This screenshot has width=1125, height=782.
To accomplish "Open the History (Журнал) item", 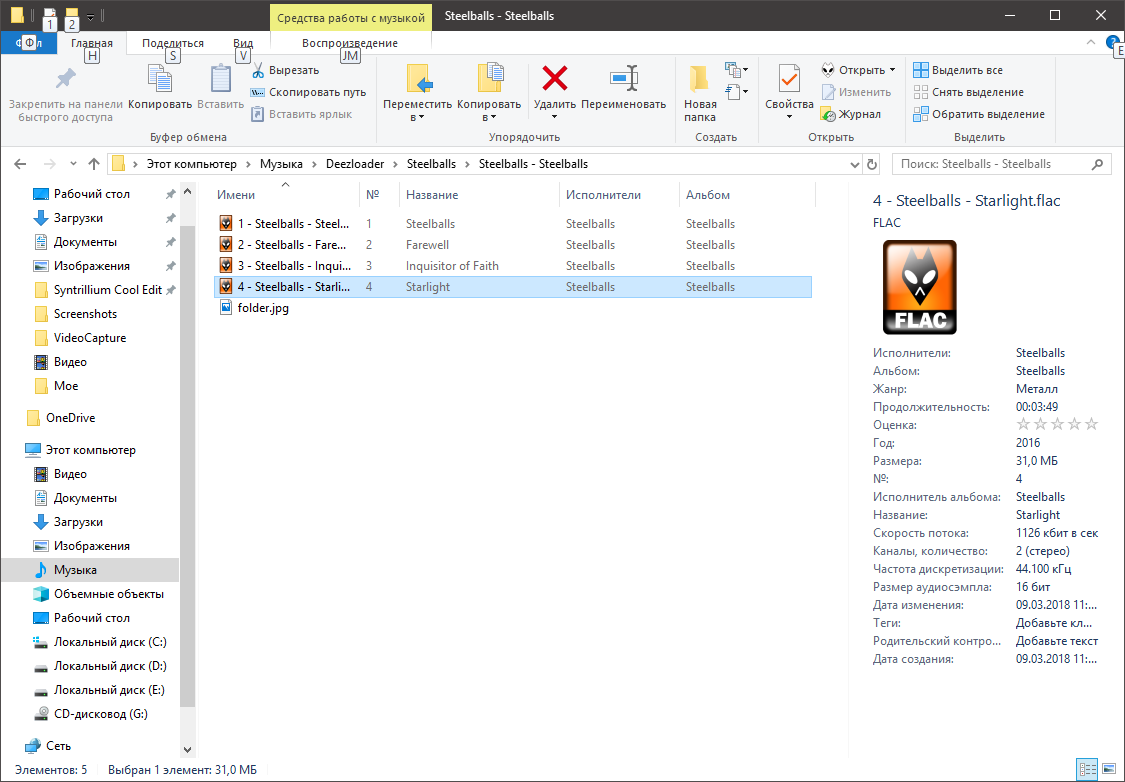I will (x=851, y=114).
